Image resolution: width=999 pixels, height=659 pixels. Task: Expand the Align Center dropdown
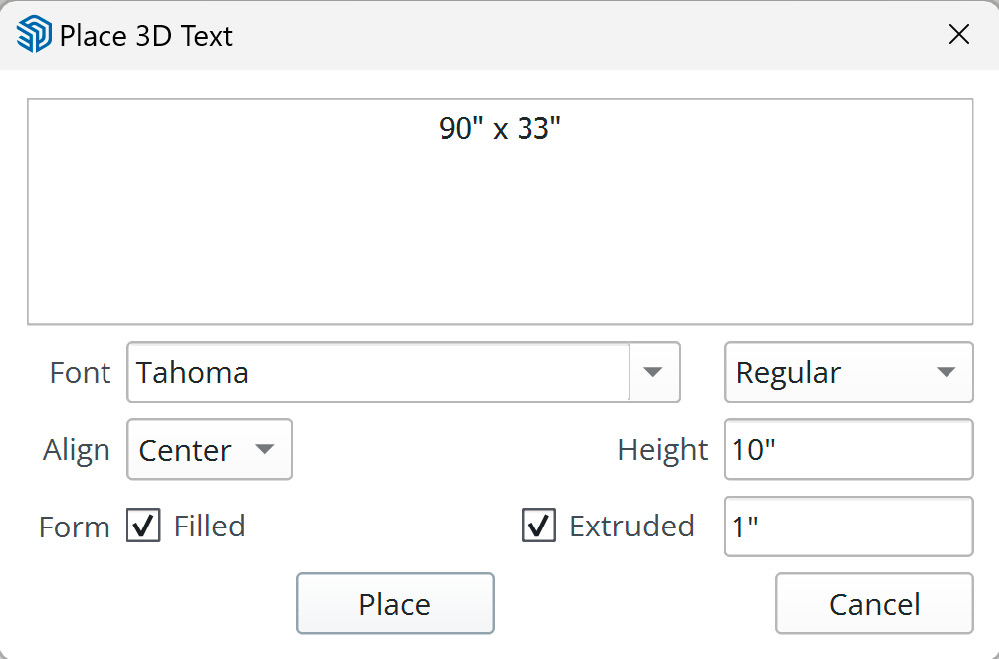(x=210, y=449)
